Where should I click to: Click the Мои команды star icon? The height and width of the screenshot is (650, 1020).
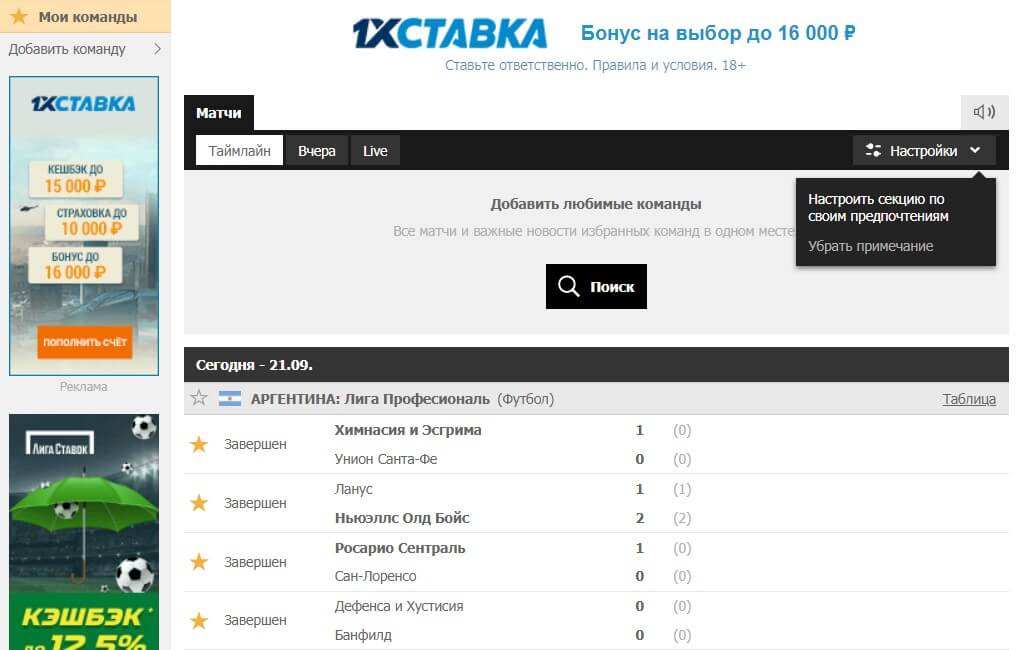pos(20,16)
